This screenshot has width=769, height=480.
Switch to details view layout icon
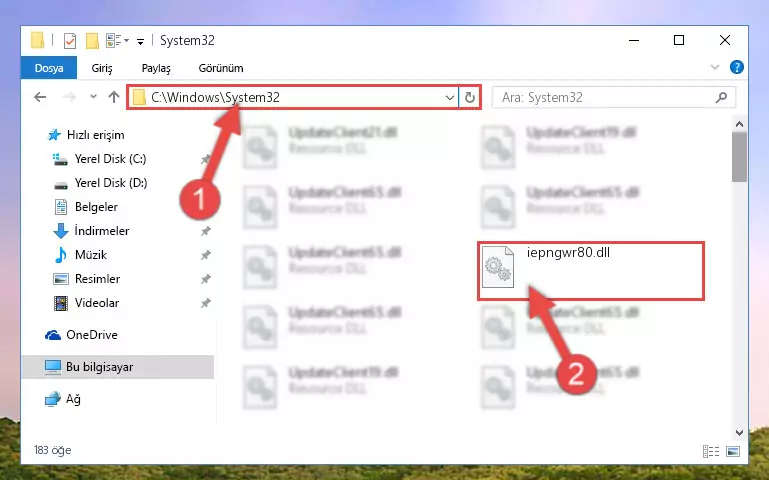pyautogui.click(x=711, y=451)
